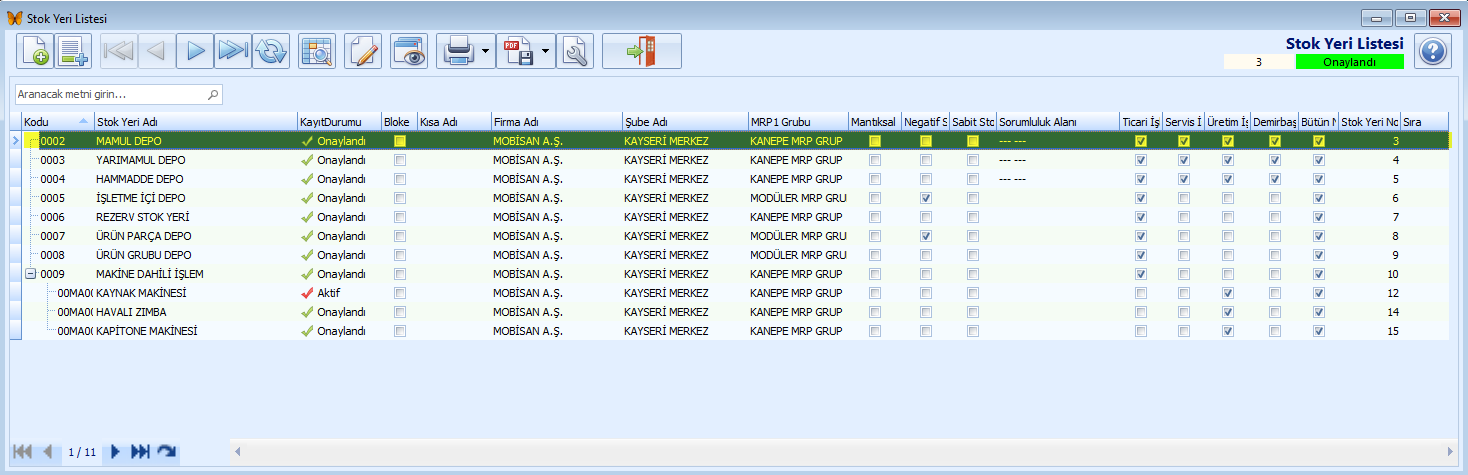1468x475 pixels.
Task: Toggle Negatif checkbox for İŞLETME İÇİ DEPO
Action: pos(926,198)
